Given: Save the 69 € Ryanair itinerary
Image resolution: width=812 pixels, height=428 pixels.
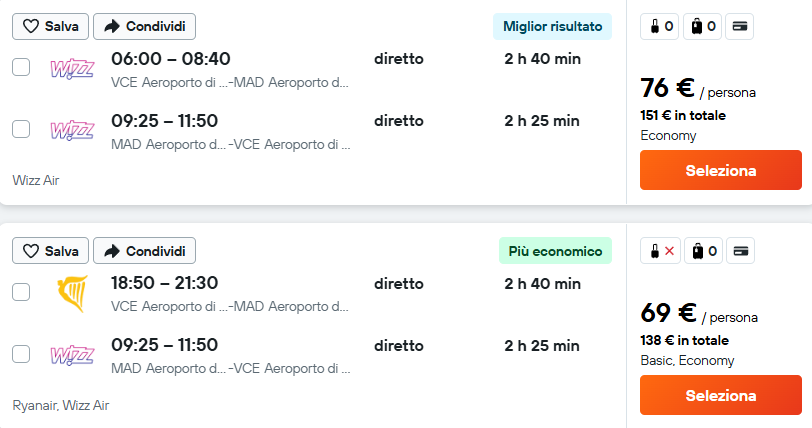Looking at the screenshot, I should 50,251.
